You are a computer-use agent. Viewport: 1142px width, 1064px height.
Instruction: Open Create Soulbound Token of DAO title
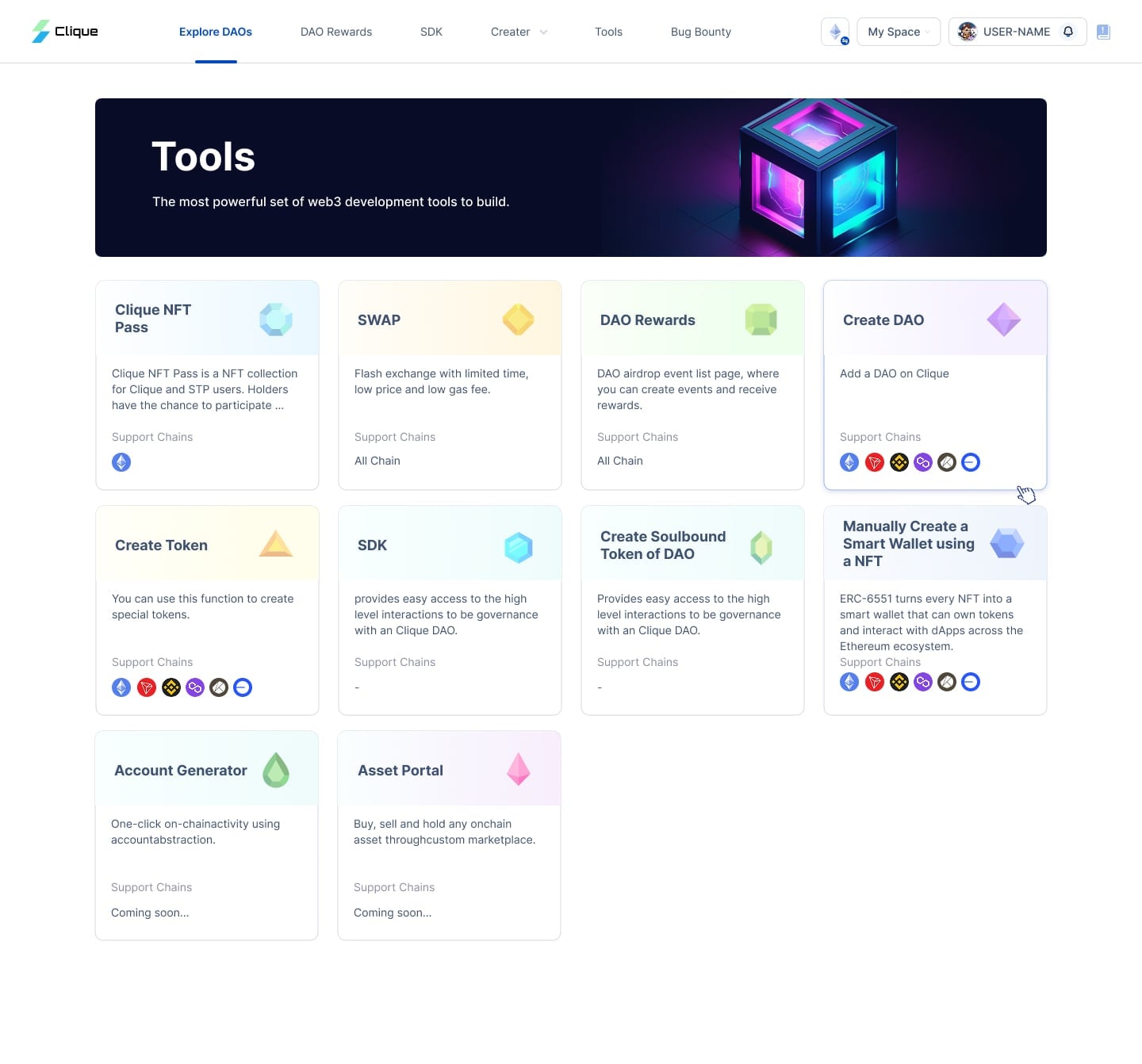click(663, 545)
